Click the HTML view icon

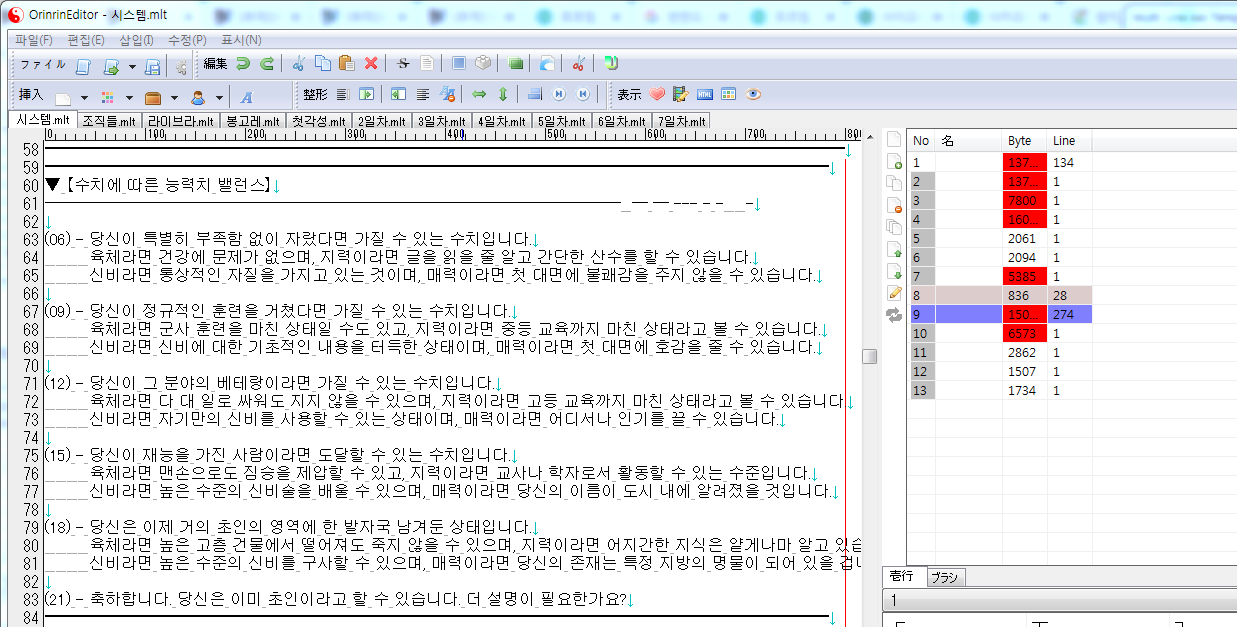705,95
